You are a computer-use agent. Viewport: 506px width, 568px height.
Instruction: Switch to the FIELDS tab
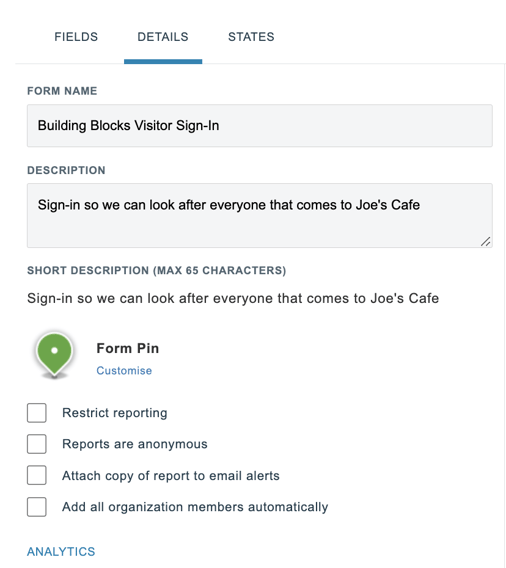(76, 37)
